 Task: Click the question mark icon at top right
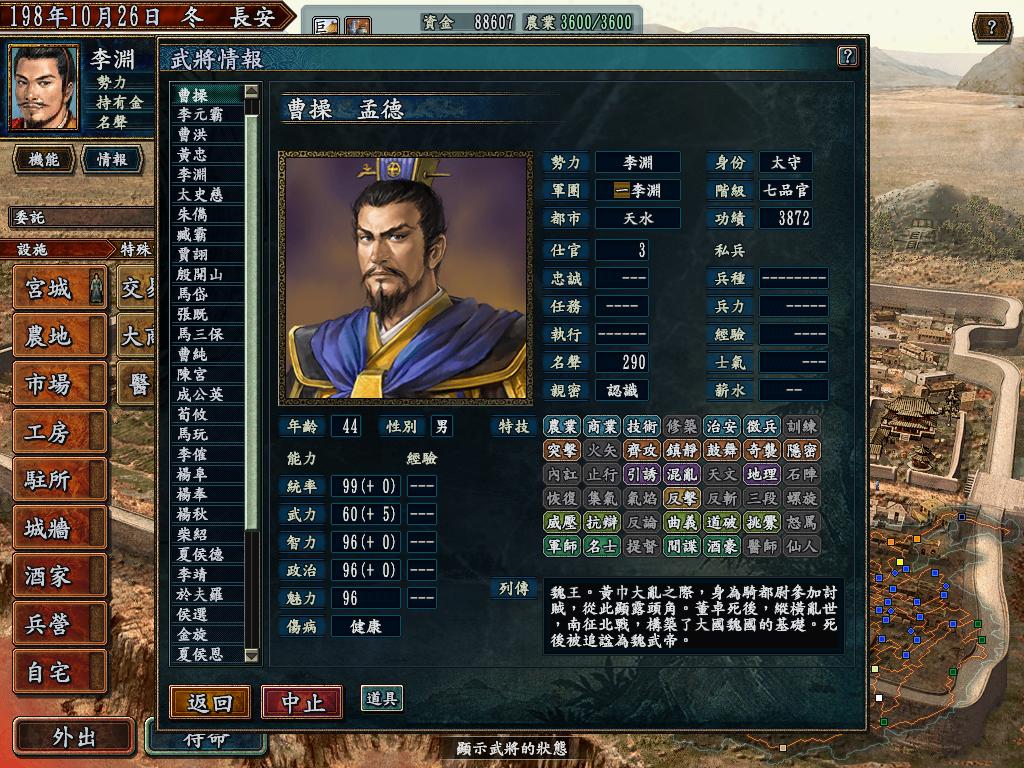[991, 27]
